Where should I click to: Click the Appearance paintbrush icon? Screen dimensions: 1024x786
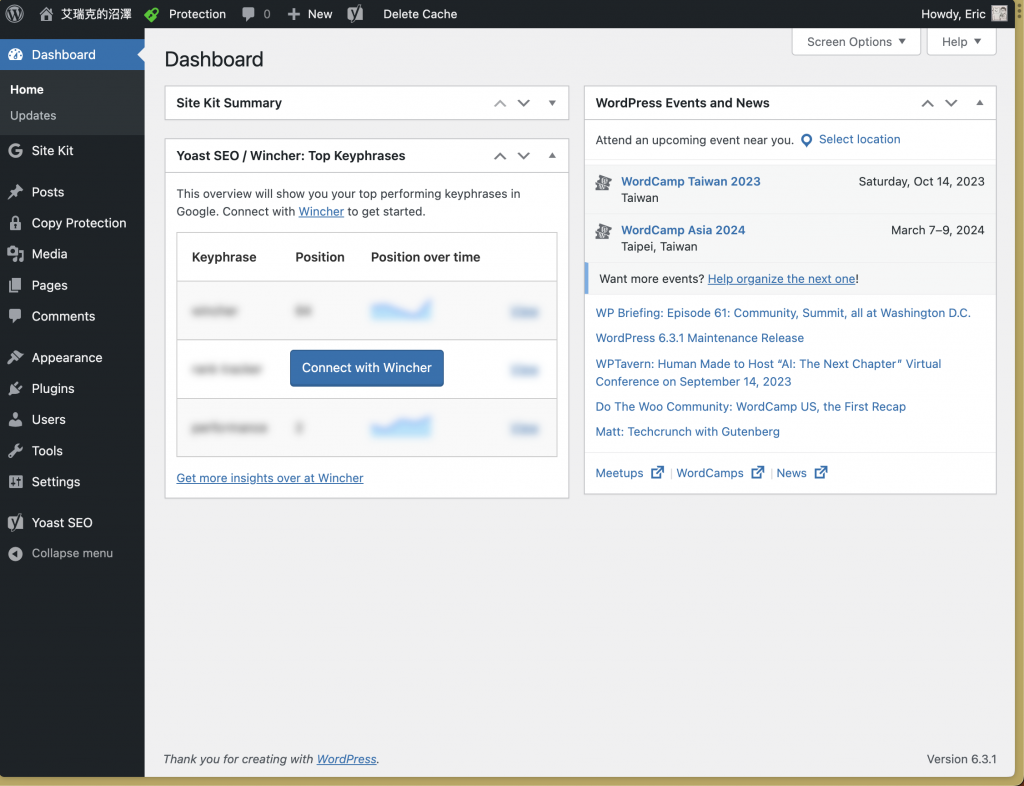(x=16, y=358)
